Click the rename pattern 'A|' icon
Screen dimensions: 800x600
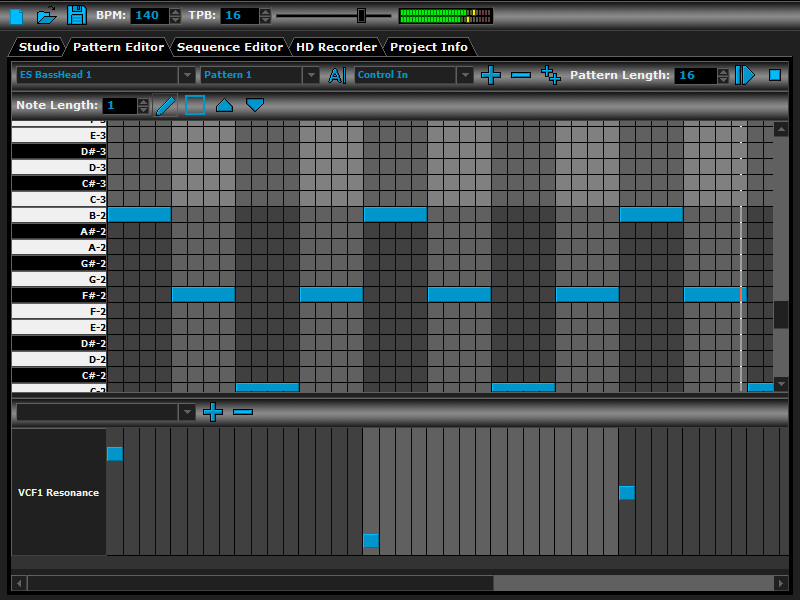(x=337, y=75)
